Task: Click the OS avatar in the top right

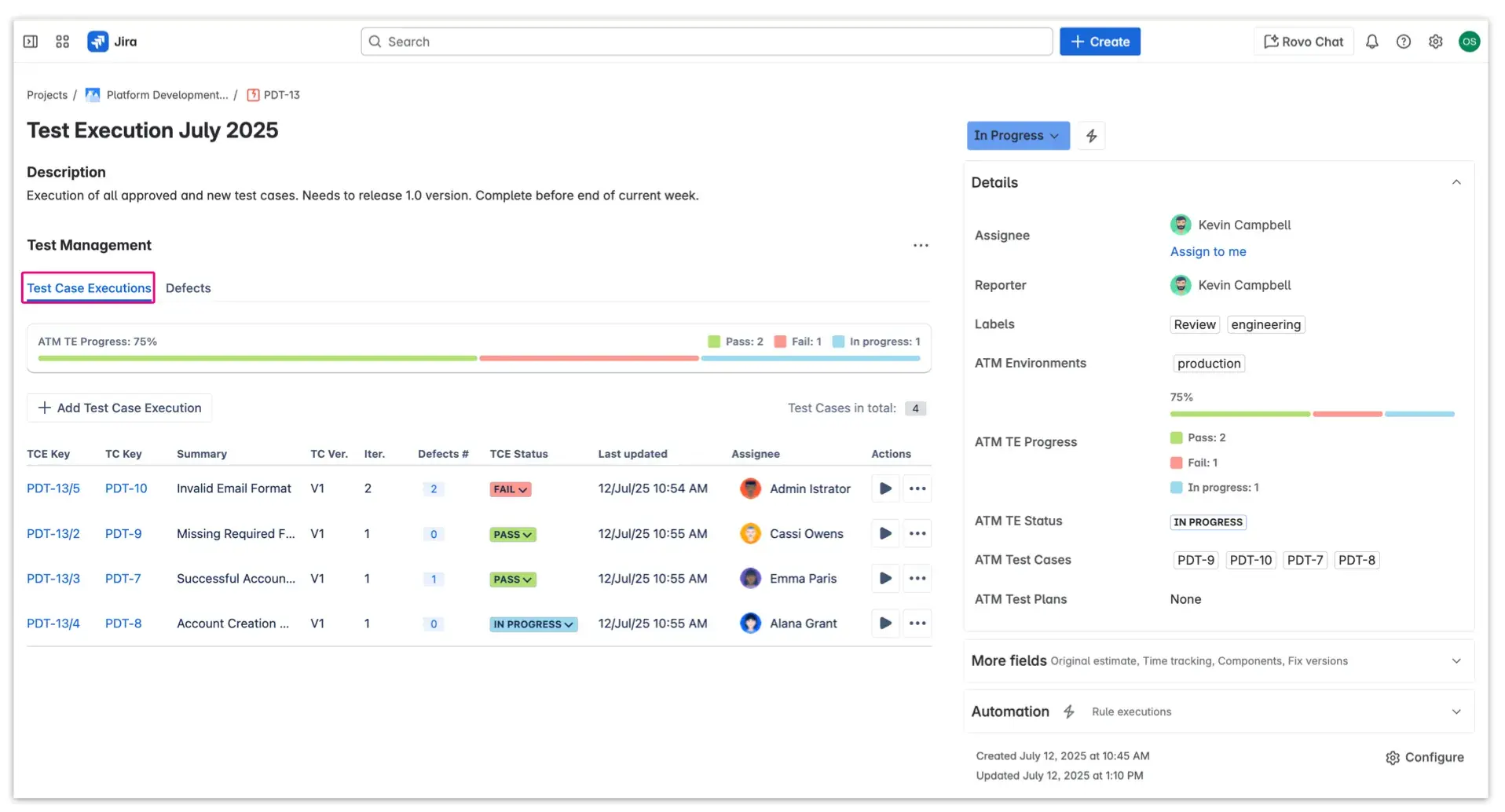Action: pyautogui.click(x=1470, y=41)
